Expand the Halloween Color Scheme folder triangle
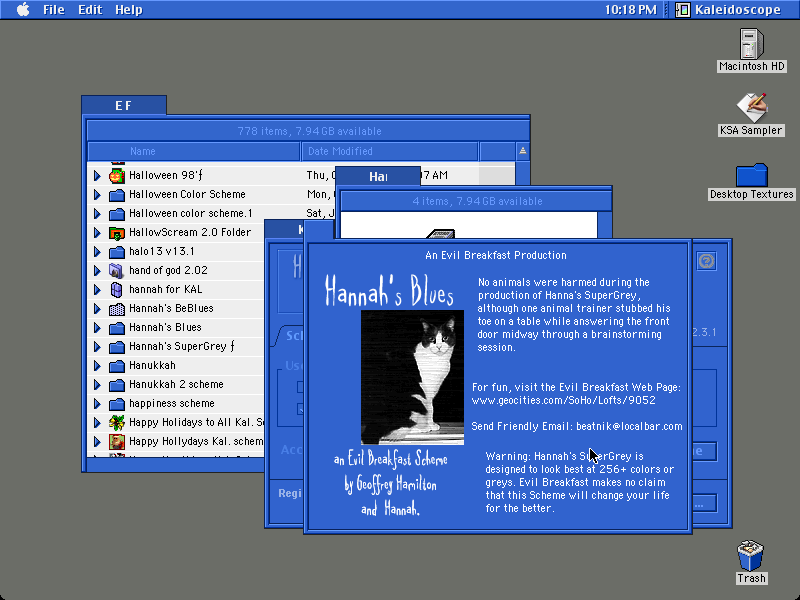This screenshot has height=600, width=800. click(97, 195)
